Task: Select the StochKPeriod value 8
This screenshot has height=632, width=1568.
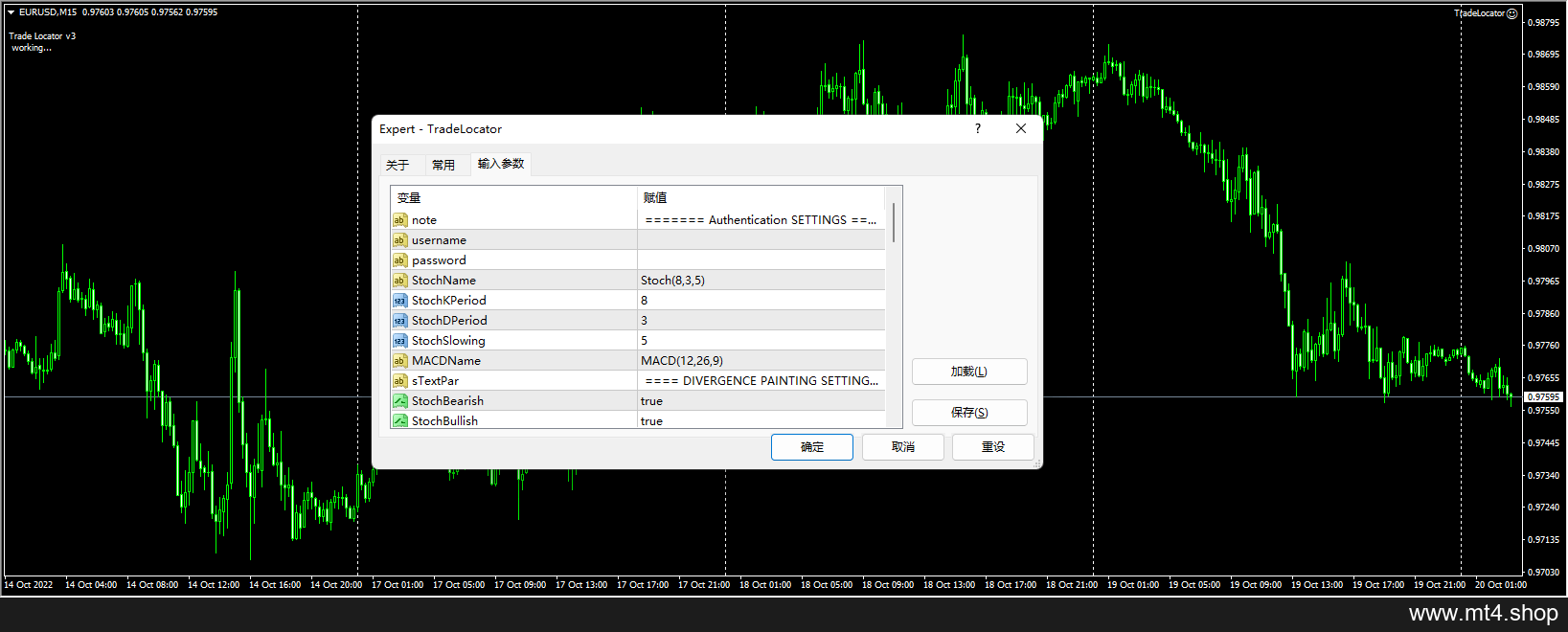Action: (x=761, y=301)
